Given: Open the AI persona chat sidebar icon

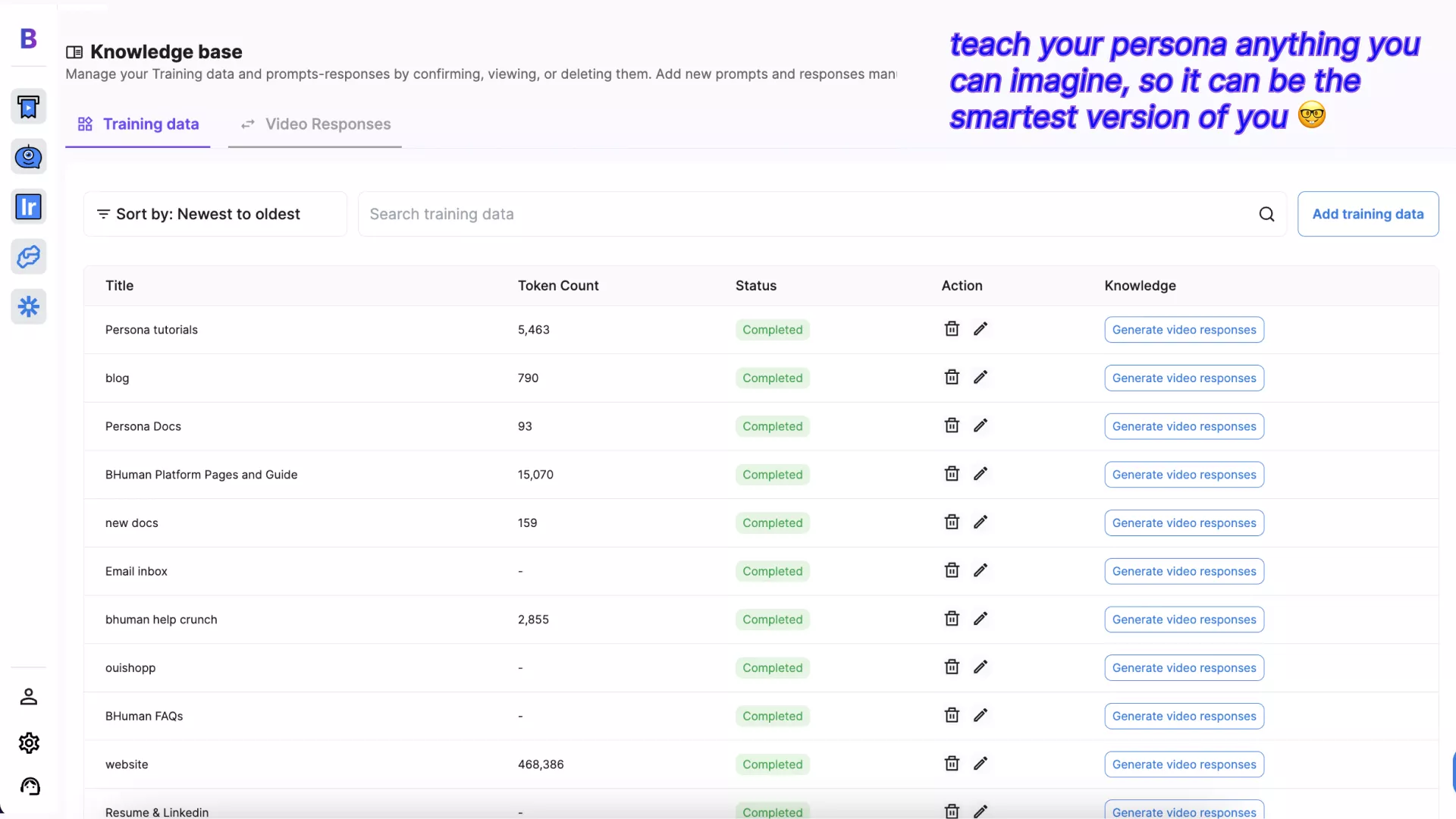Looking at the screenshot, I should coord(28,157).
